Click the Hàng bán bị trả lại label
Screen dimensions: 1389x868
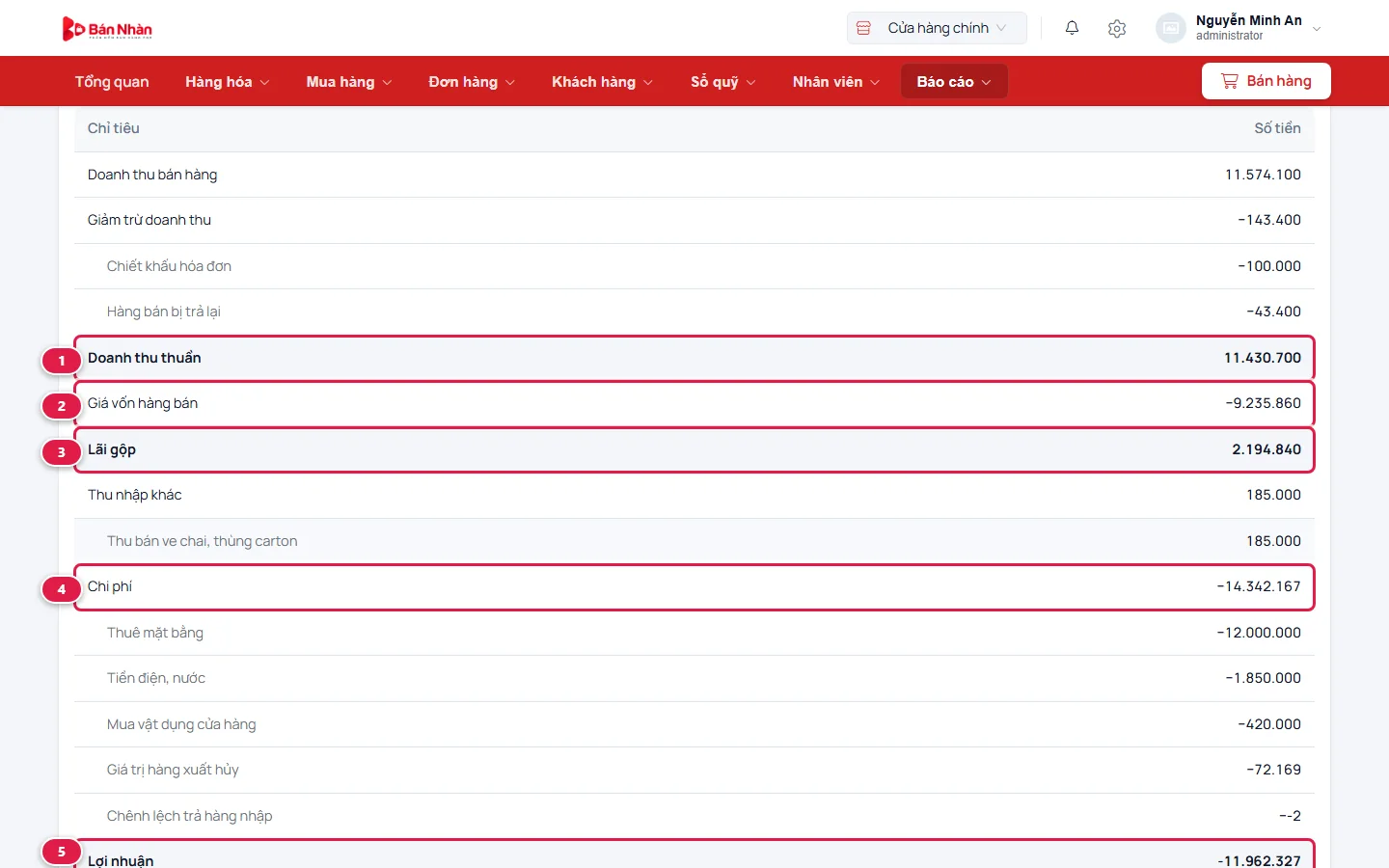coord(164,312)
